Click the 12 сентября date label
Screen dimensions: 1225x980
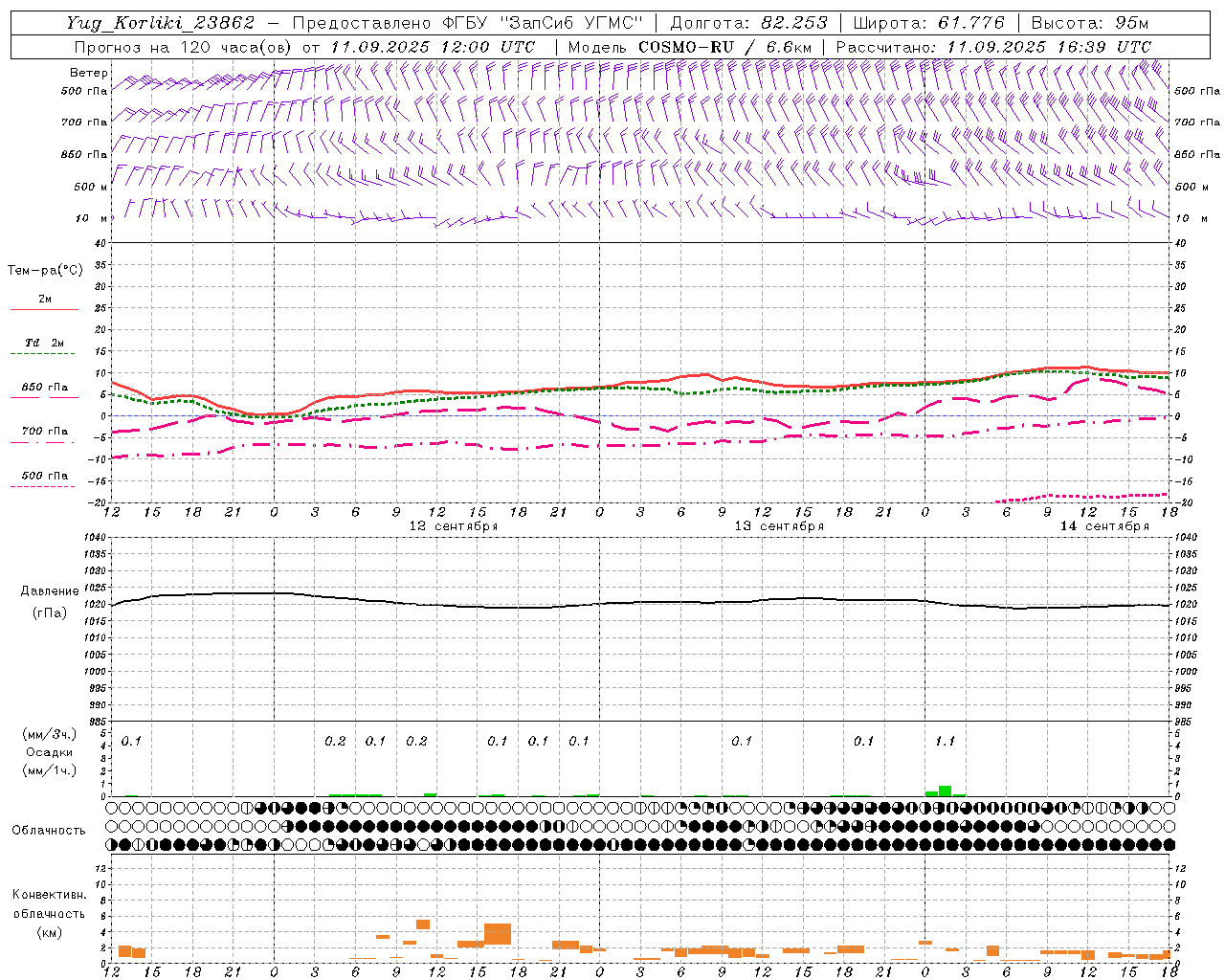454,526
